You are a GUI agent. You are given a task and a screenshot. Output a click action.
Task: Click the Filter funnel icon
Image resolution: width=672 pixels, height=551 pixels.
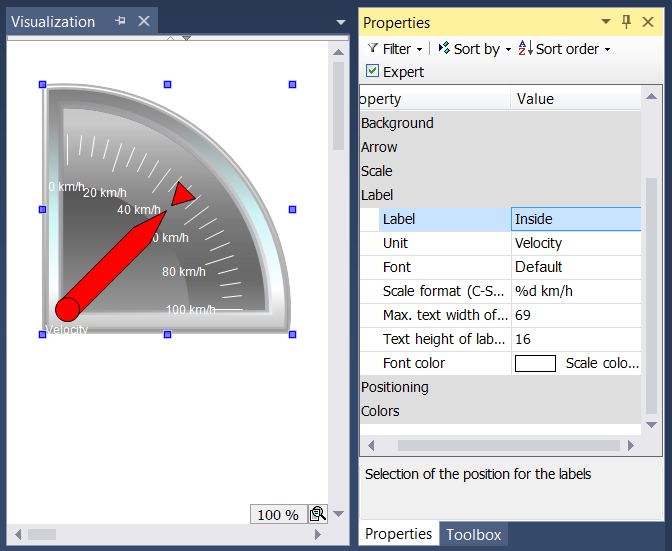[373, 48]
